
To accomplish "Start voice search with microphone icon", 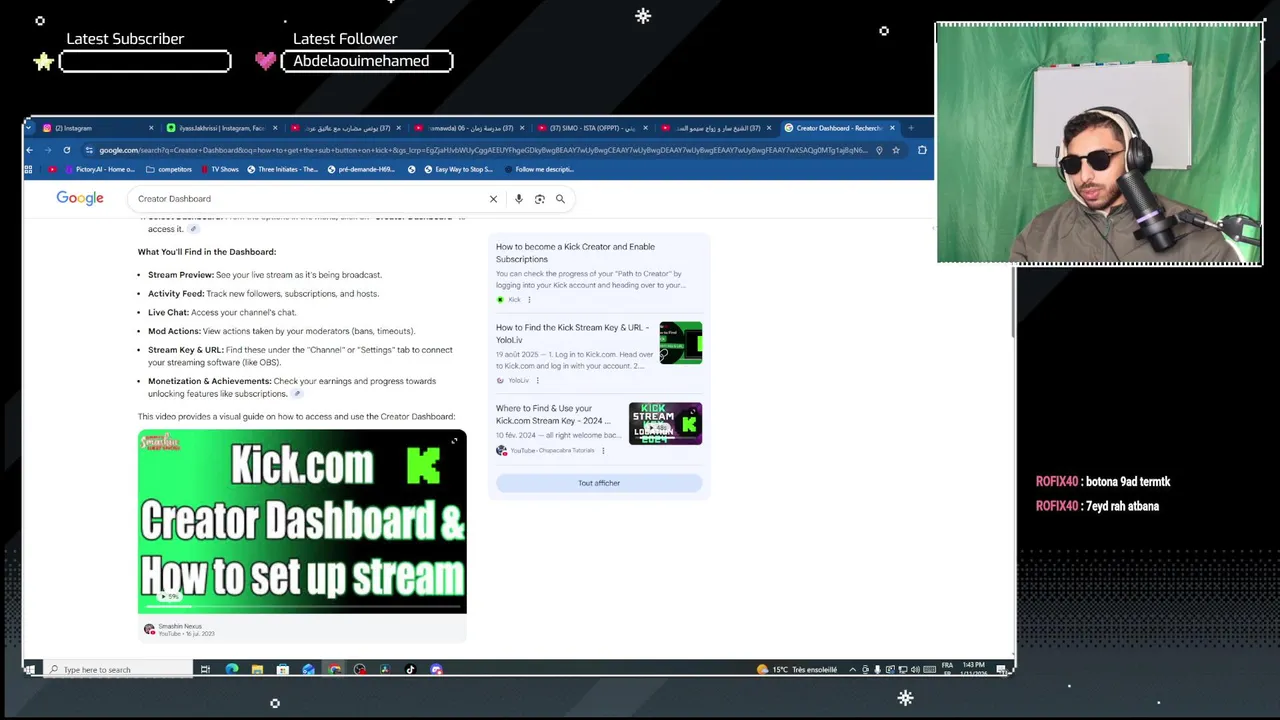I will 518,199.
